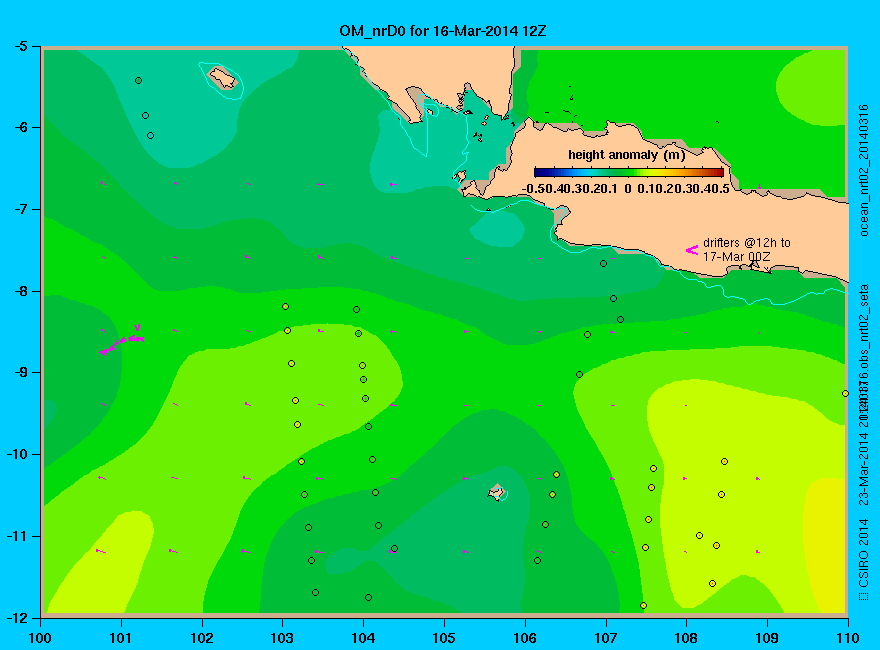This screenshot has width=880, height=650.
Task: Click the y-axis tick label "-5"
Action: click(x=21, y=46)
